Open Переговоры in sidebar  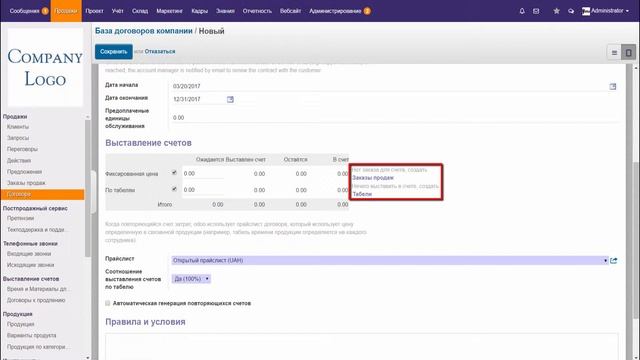(x=22, y=149)
